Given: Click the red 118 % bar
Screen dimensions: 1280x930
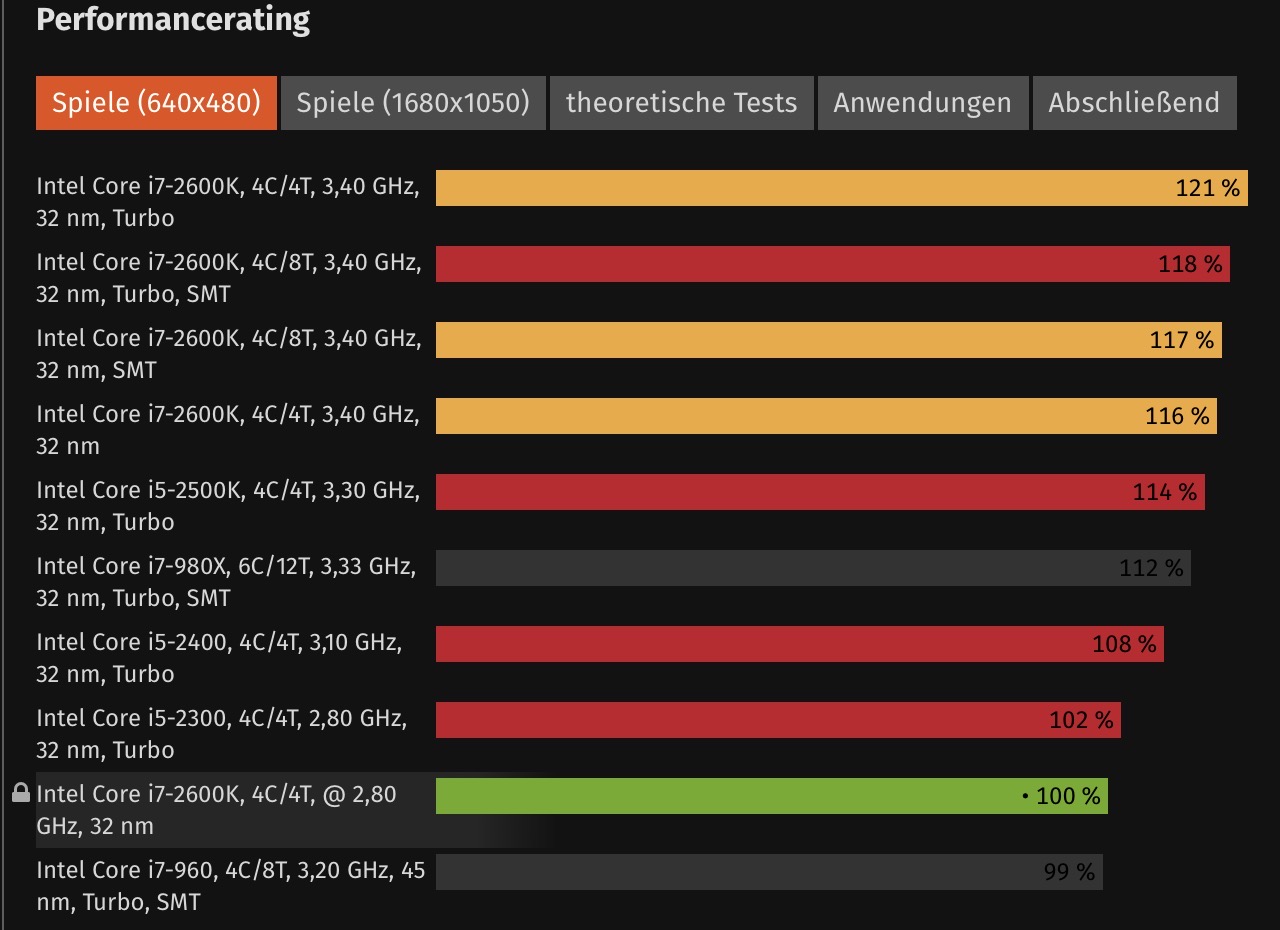Looking at the screenshot, I should pyautogui.click(x=833, y=264).
